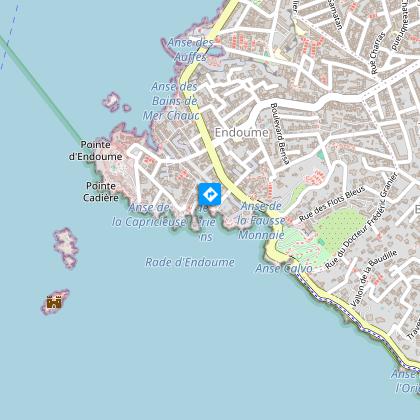Click the Rue des Flots Bleus label
The height and width of the screenshot is (420, 420).
(x=332, y=204)
